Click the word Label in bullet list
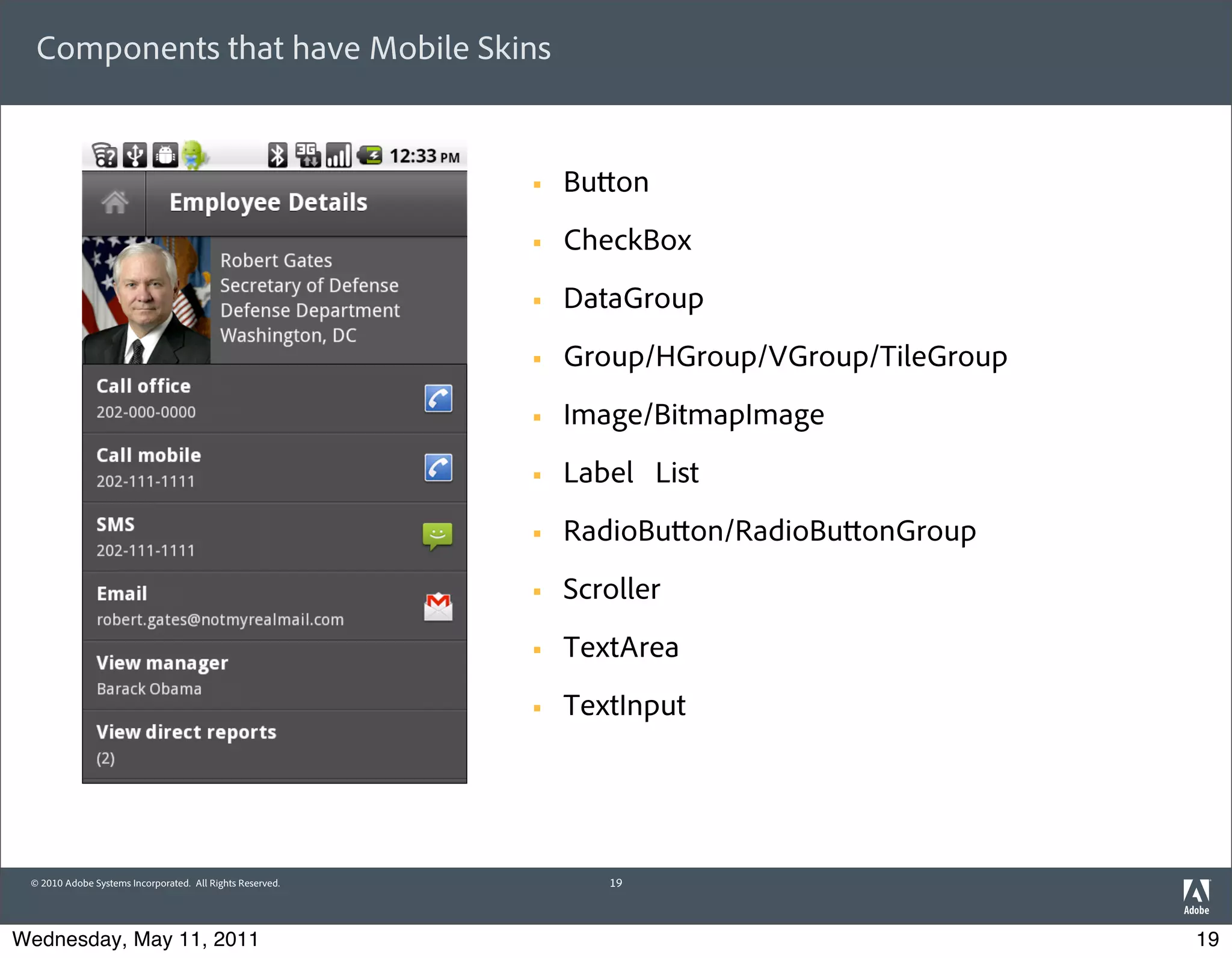1232x958 pixels. (598, 473)
